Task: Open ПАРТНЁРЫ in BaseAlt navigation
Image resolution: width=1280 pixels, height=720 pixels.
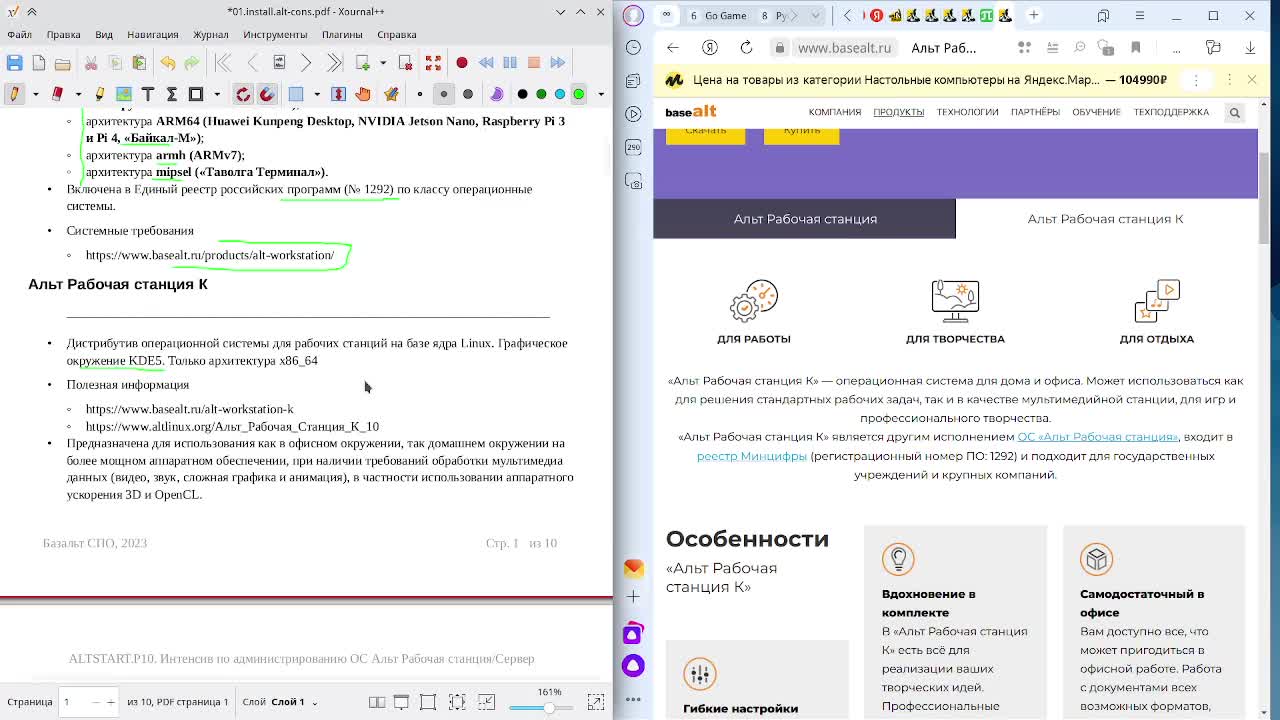Action: coord(1035,112)
